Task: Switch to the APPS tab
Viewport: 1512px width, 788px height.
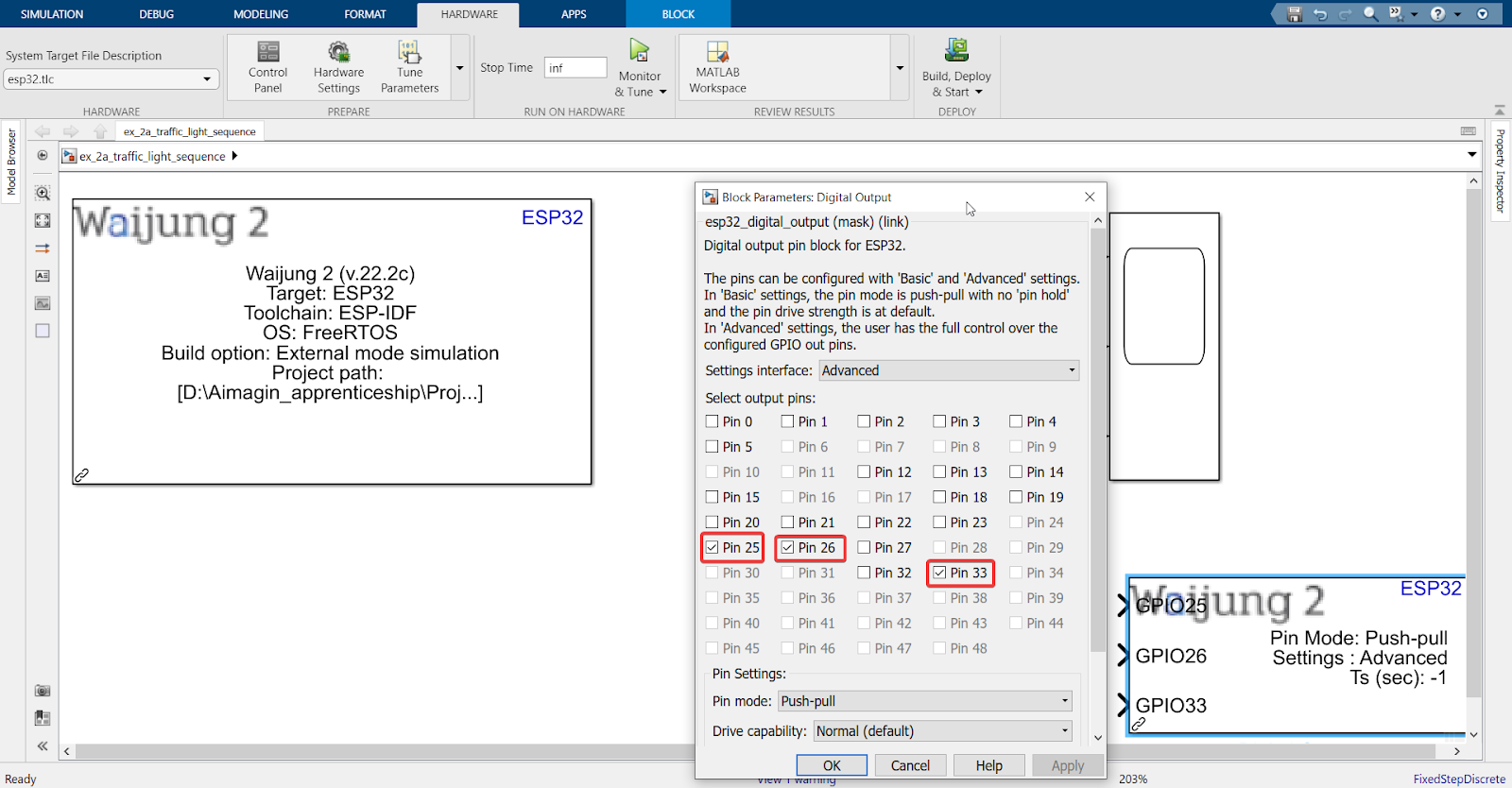Action: point(574,14)
